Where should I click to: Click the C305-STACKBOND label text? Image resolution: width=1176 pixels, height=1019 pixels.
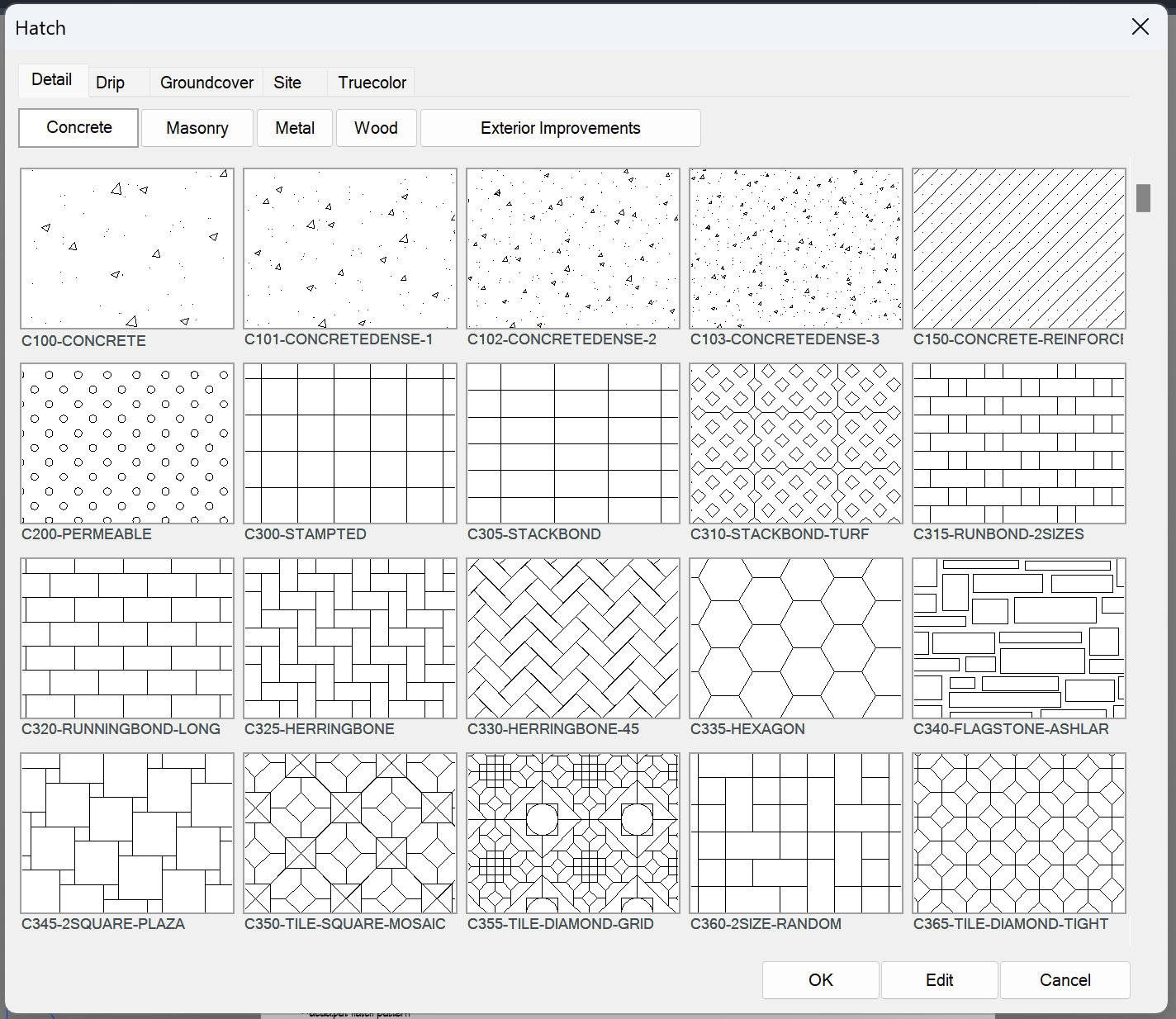pos(534,534)
